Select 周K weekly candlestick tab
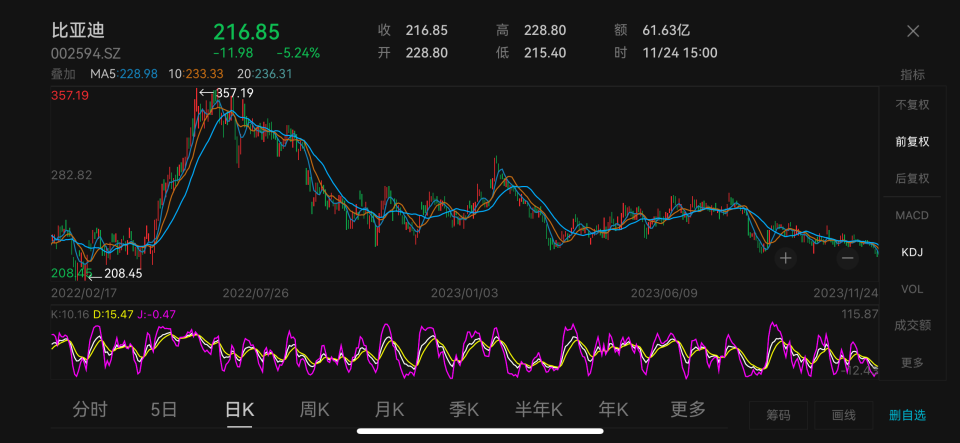Viewport: 960px width, 443px height. coord(316,409)
